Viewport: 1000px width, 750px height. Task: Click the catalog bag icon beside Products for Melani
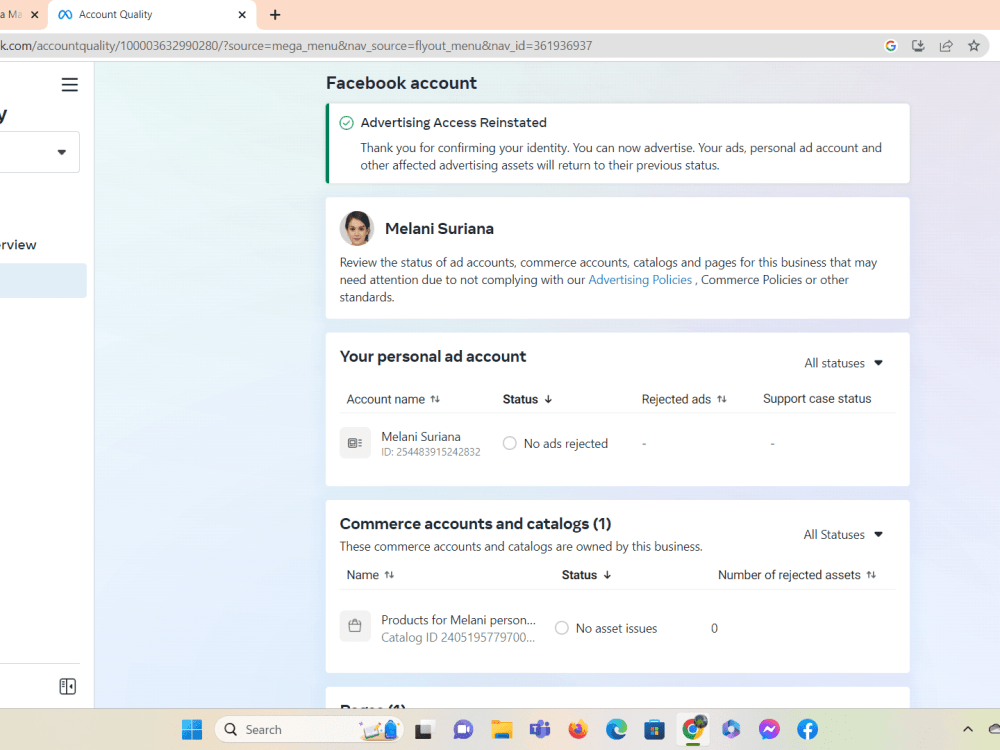[355, 626]
